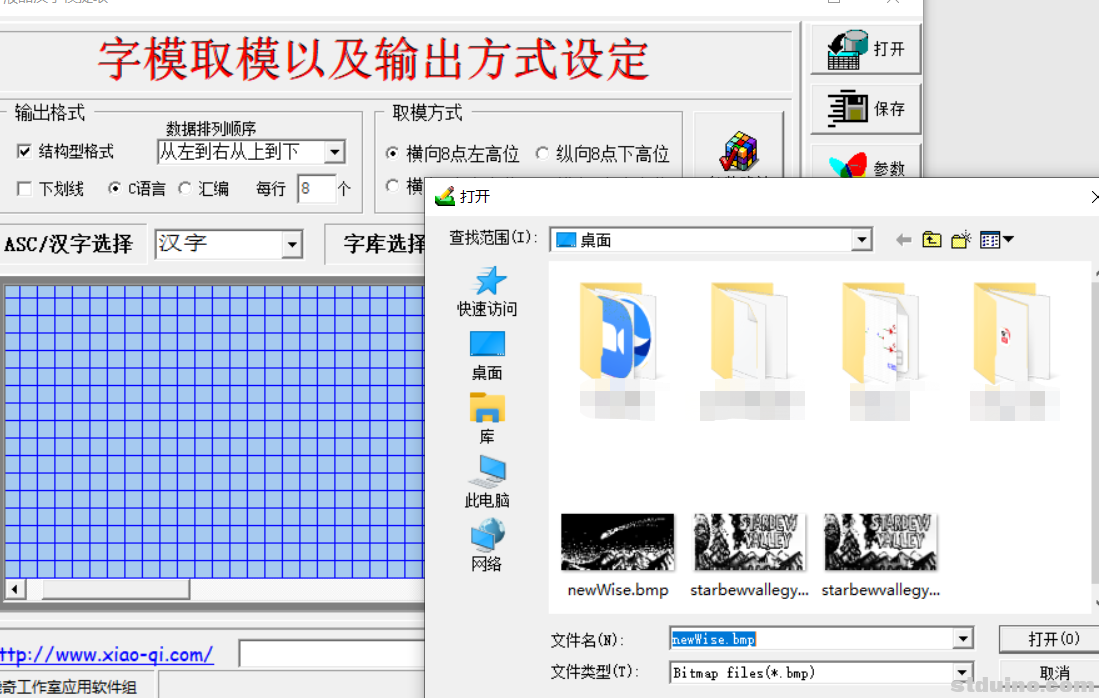The width and height of the screenshot is (1099, 698).
Task: Click the Rubik's cube mode icon
Action: click(741, 152)
